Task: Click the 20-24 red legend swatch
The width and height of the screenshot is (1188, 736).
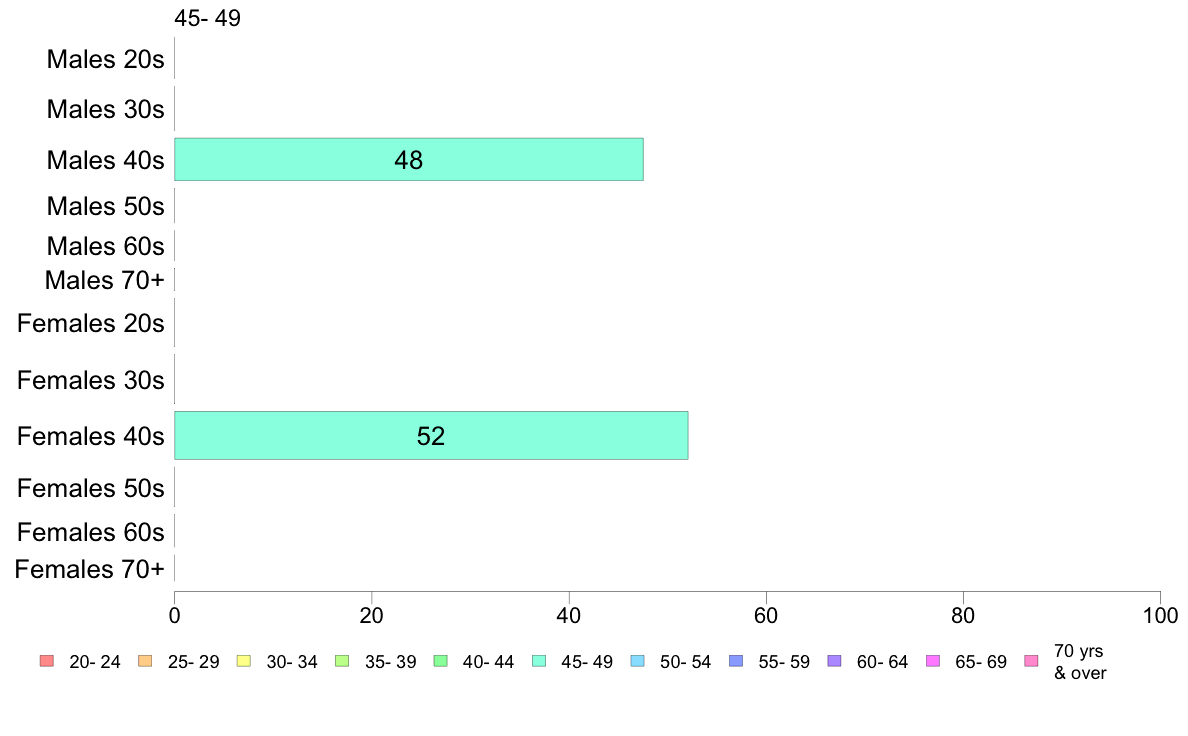Action: (46, 661)
